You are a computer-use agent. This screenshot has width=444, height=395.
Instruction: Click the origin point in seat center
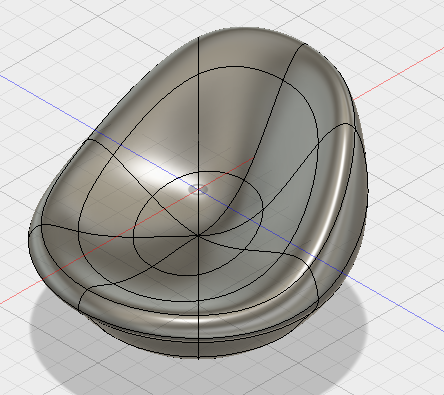[199, 189]
